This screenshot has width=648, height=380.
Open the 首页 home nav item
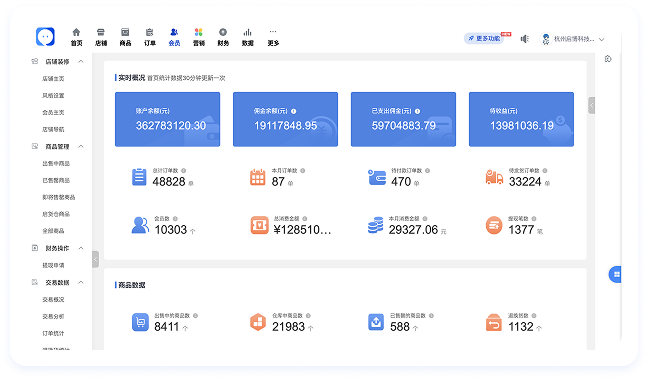pyautogui.click(x=76, y=37)
